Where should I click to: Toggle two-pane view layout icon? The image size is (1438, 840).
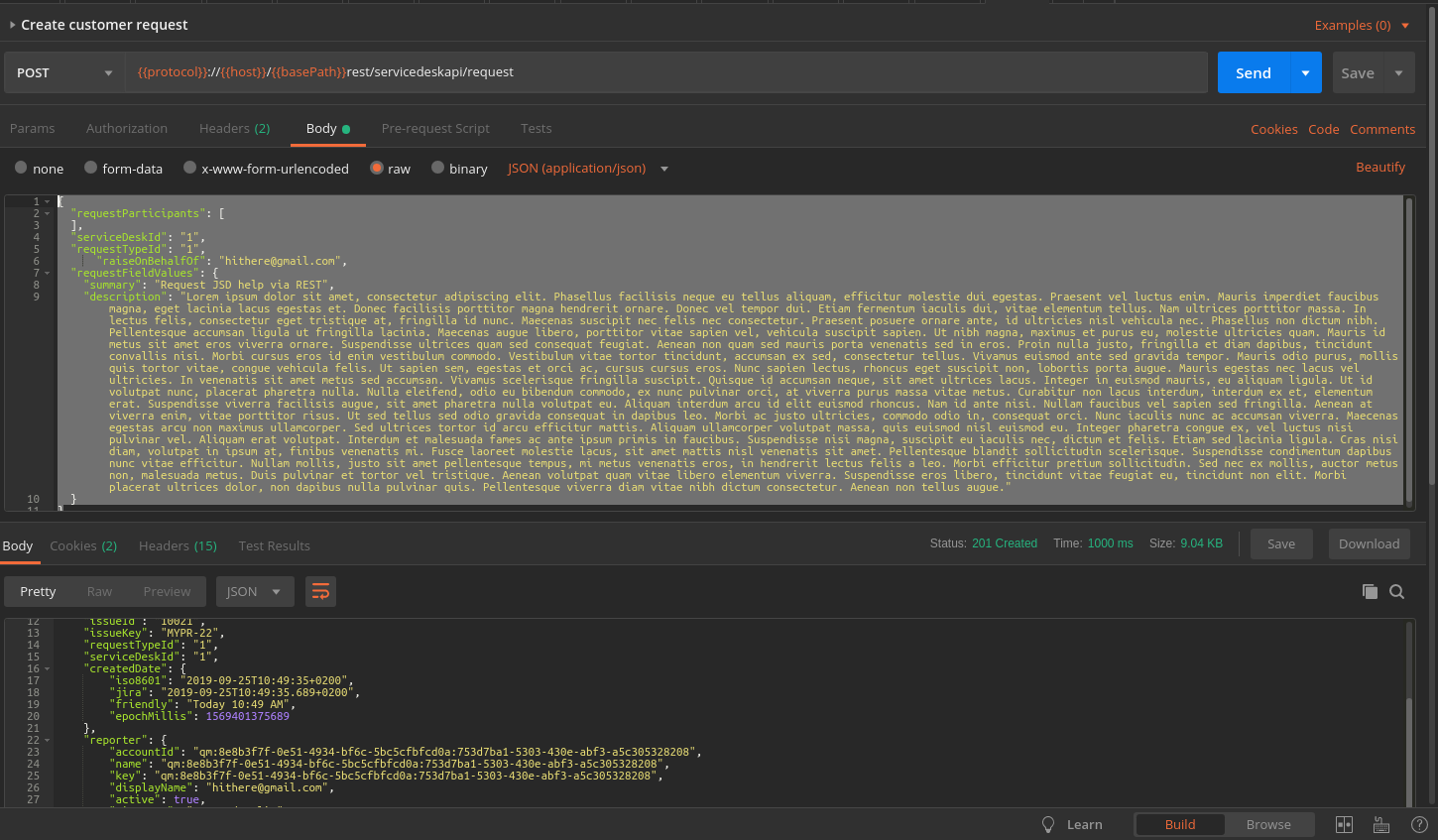(1344, 824)
